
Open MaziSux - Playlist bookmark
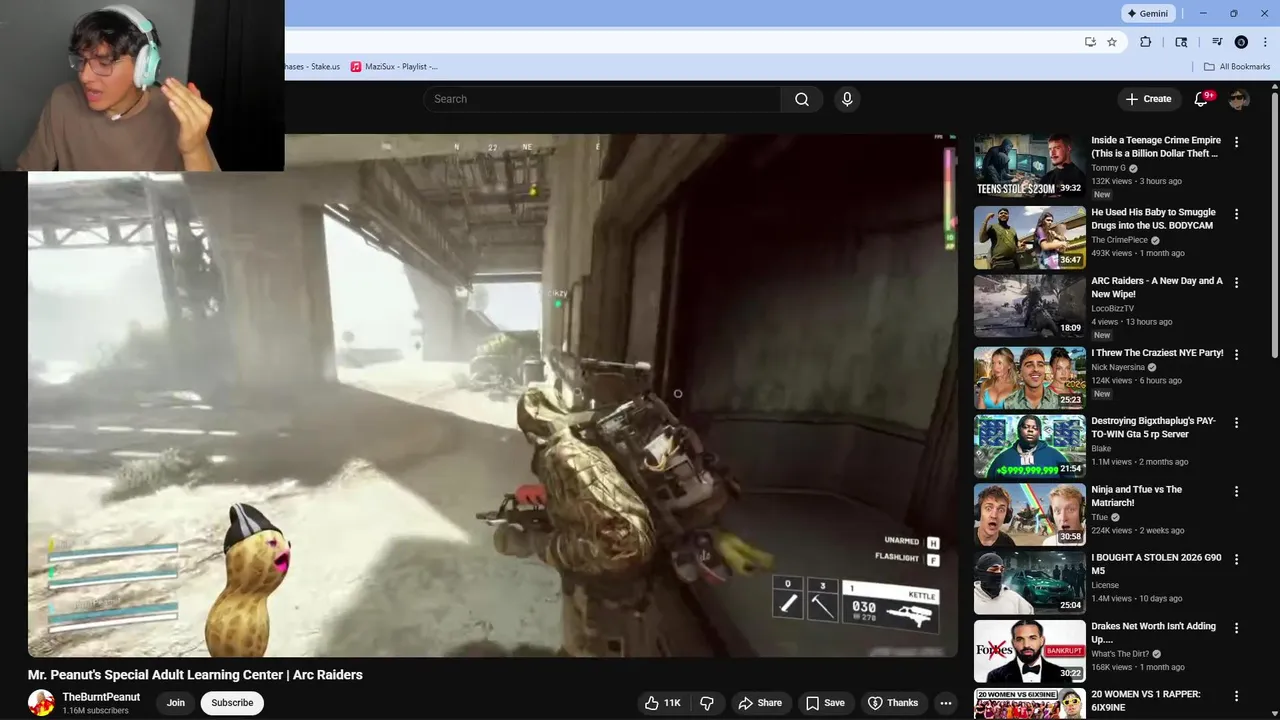(x=394, y=67)
